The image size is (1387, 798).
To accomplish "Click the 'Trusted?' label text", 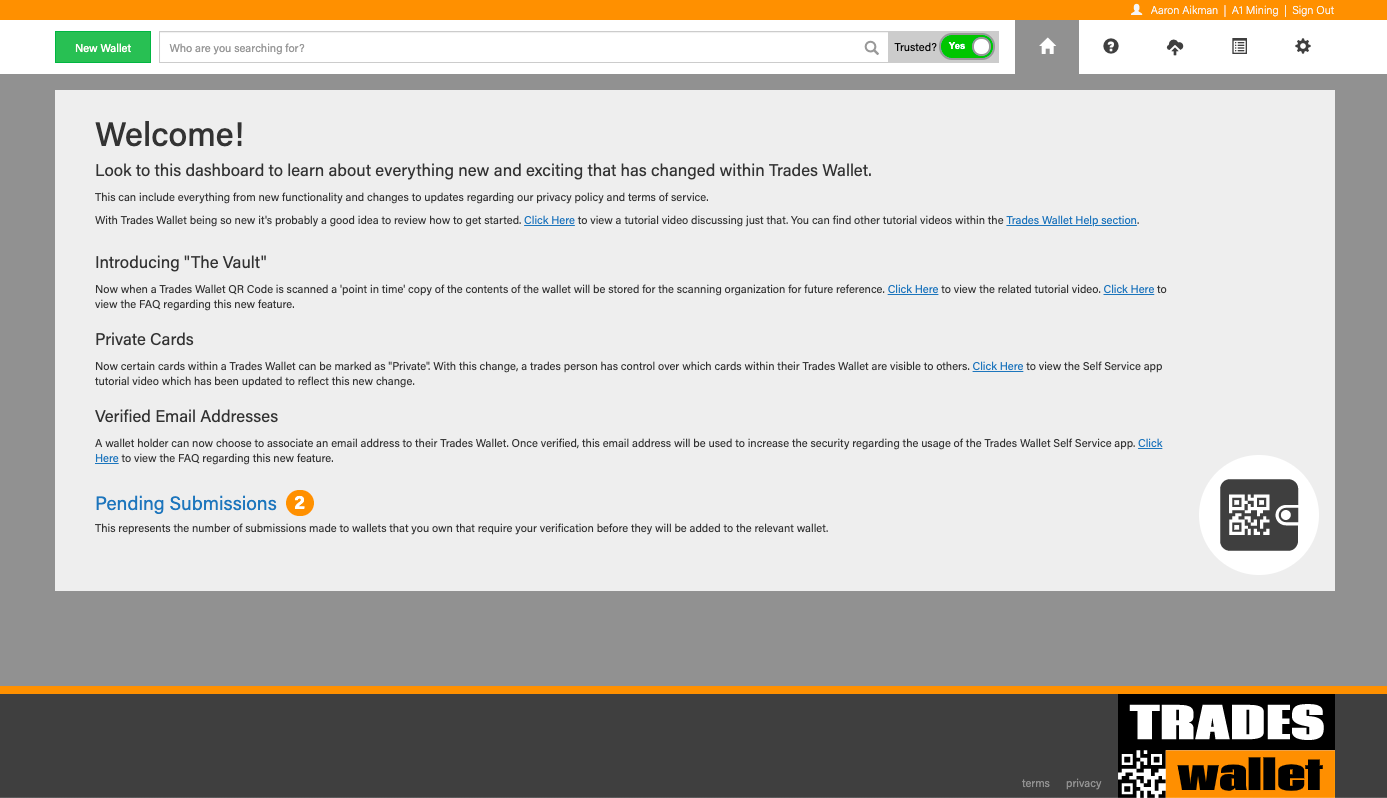I will pos(915,48).
